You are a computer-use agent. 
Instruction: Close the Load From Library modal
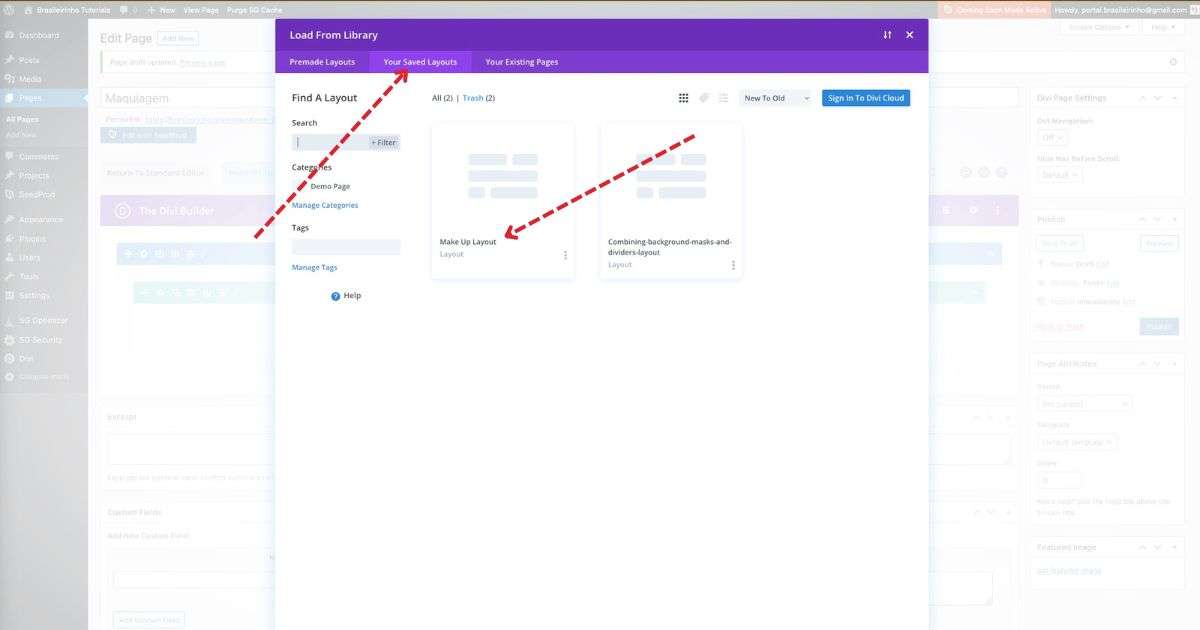coord(910,35)
